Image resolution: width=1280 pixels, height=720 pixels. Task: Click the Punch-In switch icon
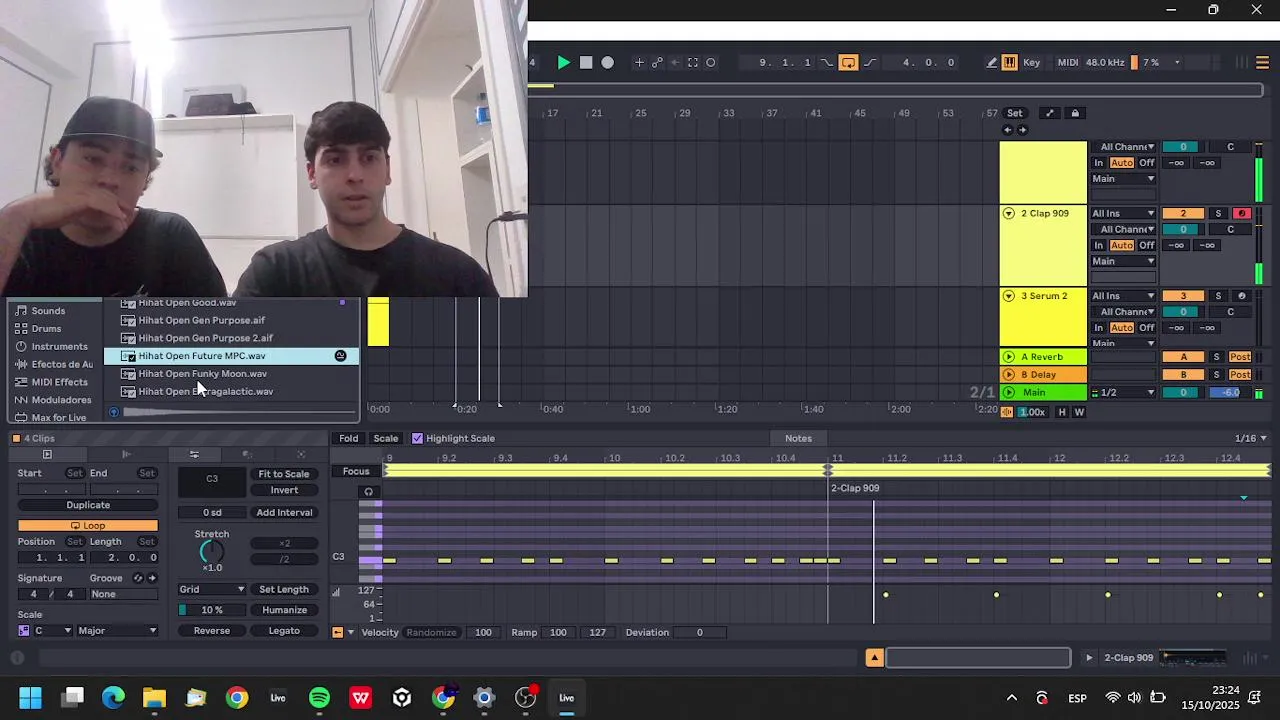pyautogui.click(x=827, y=62)
